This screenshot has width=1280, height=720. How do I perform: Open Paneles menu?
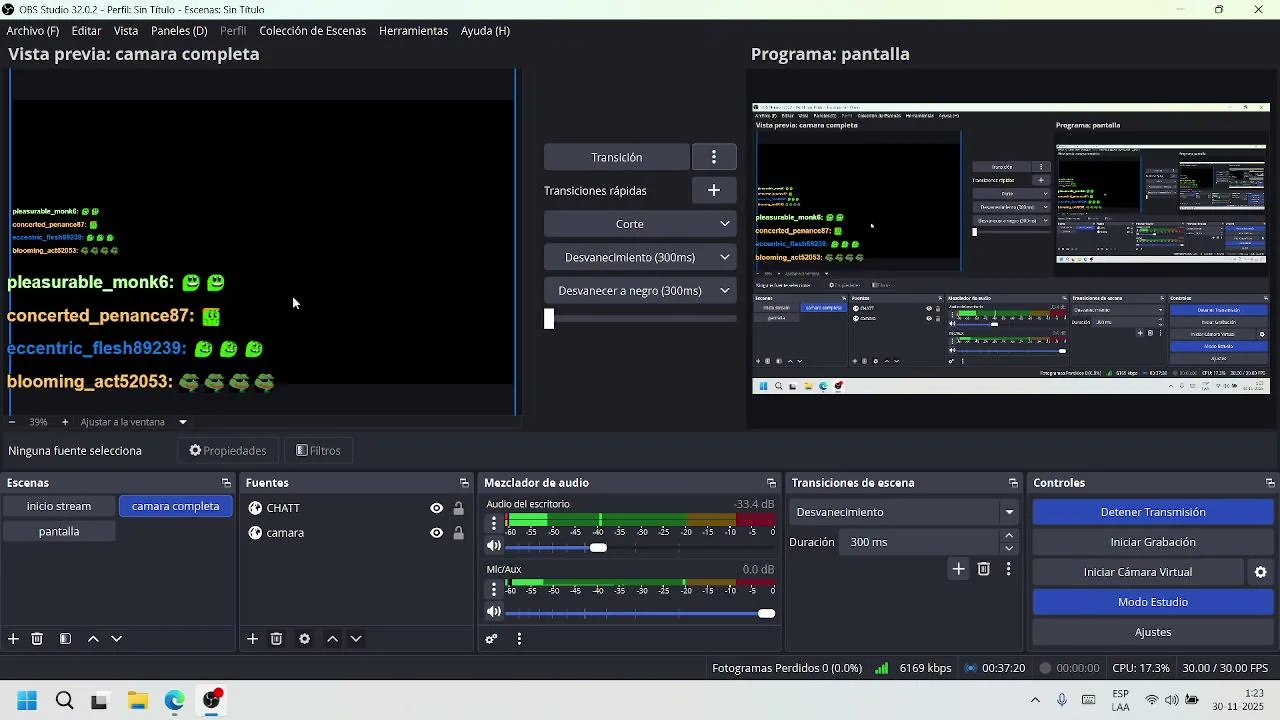pos(179,31)
